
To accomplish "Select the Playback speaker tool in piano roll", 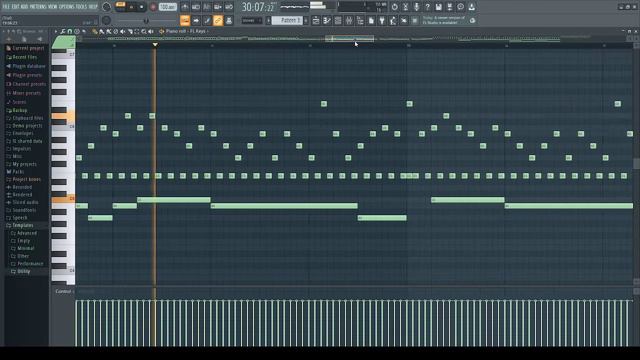I will [x=151, y=31].
